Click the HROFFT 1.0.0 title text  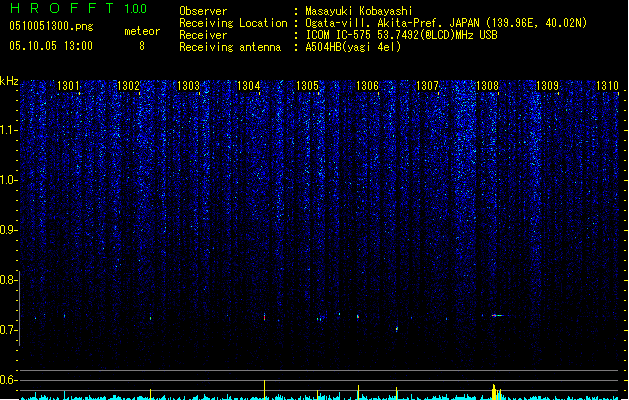[78, 8]
